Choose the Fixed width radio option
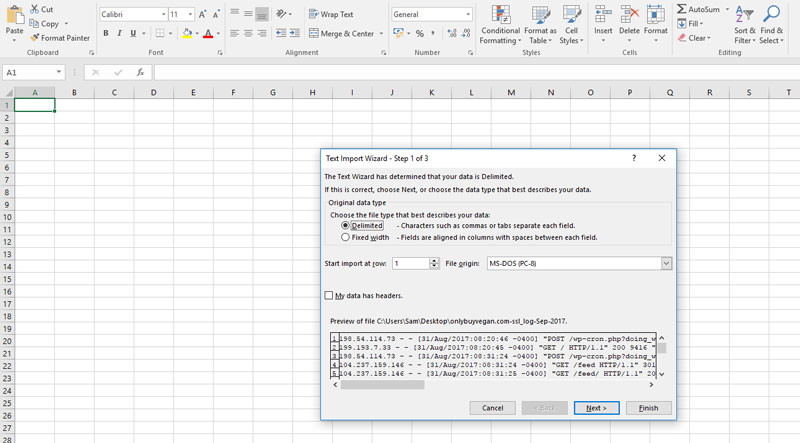800x443 pixels. coord(346,238)
